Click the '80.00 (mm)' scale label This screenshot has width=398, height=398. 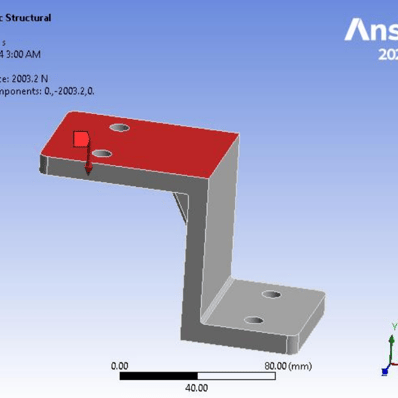point(288,366)
